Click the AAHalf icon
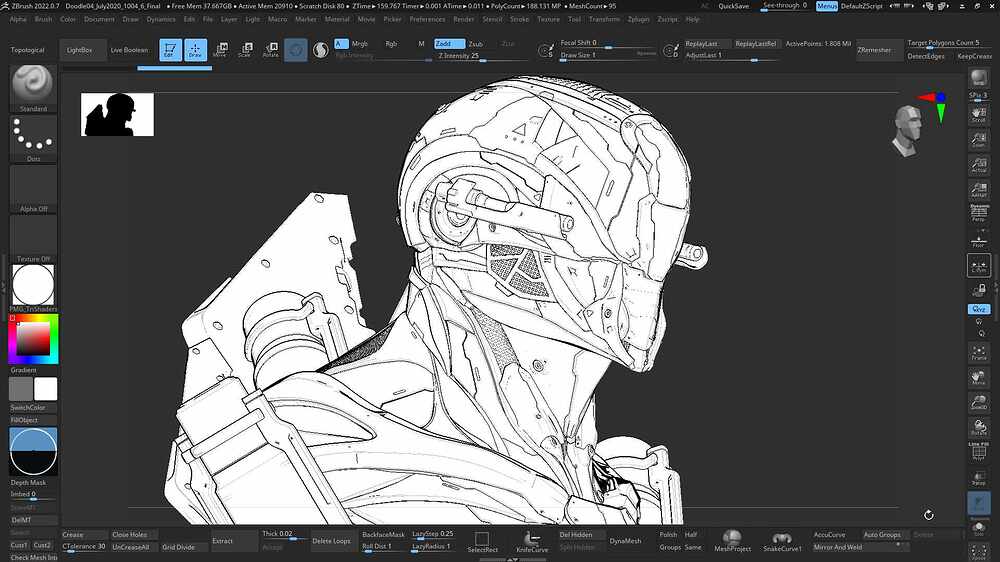The width and height of the screenshot is (1000, 562). (x=978, y=189)
